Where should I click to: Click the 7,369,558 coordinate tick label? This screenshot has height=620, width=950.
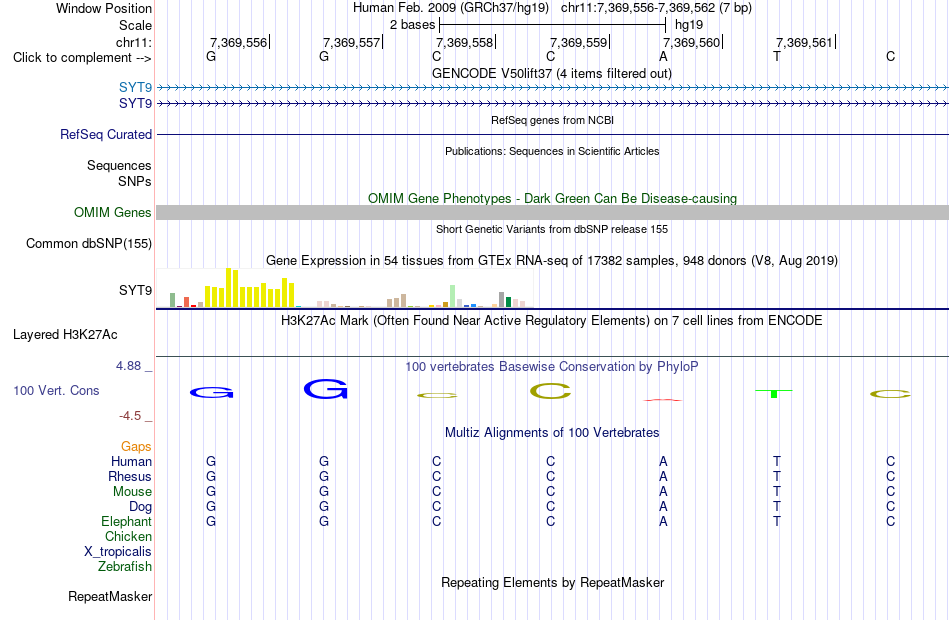(465, 42)
